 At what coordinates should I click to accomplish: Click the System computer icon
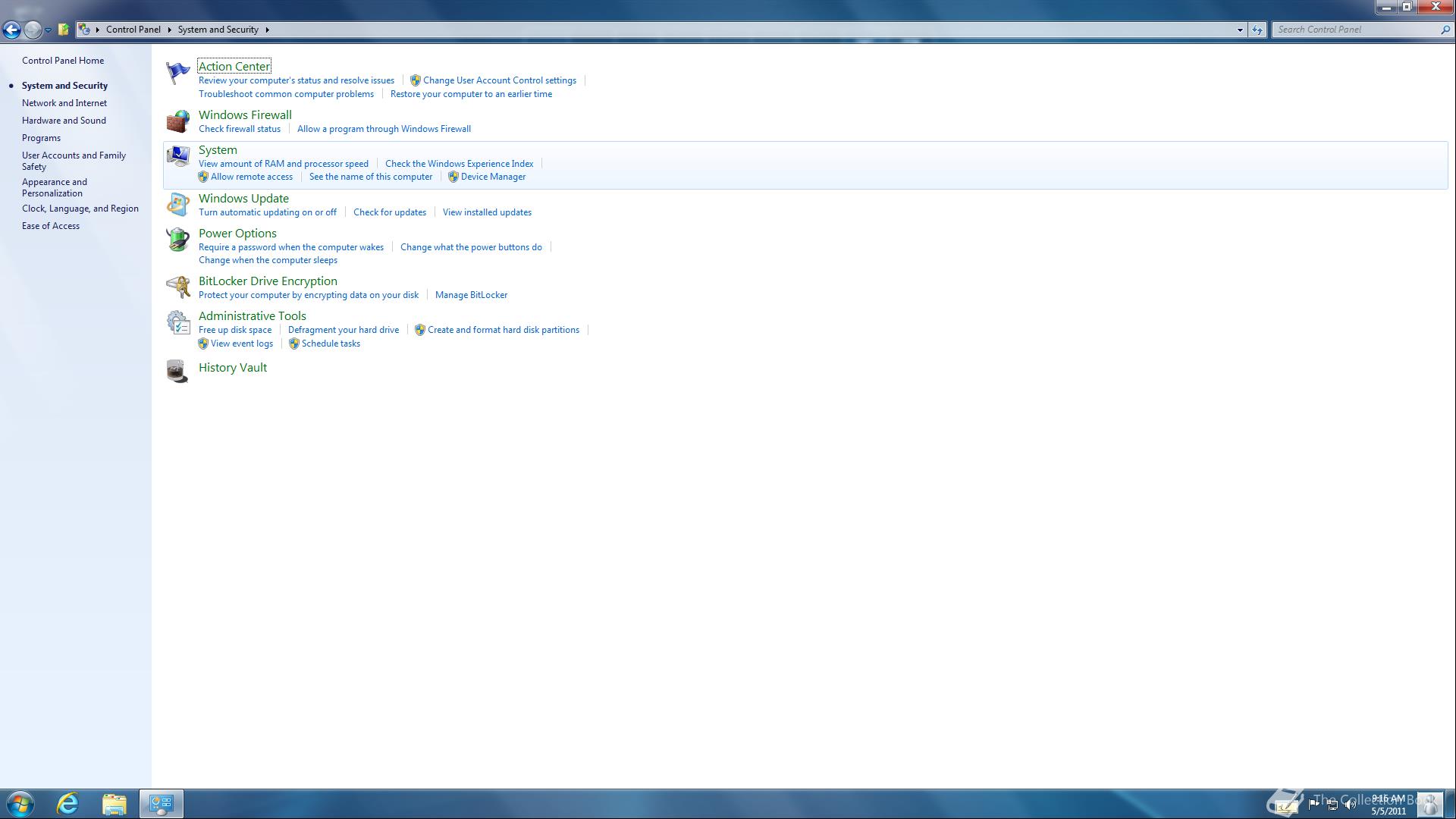177,156
